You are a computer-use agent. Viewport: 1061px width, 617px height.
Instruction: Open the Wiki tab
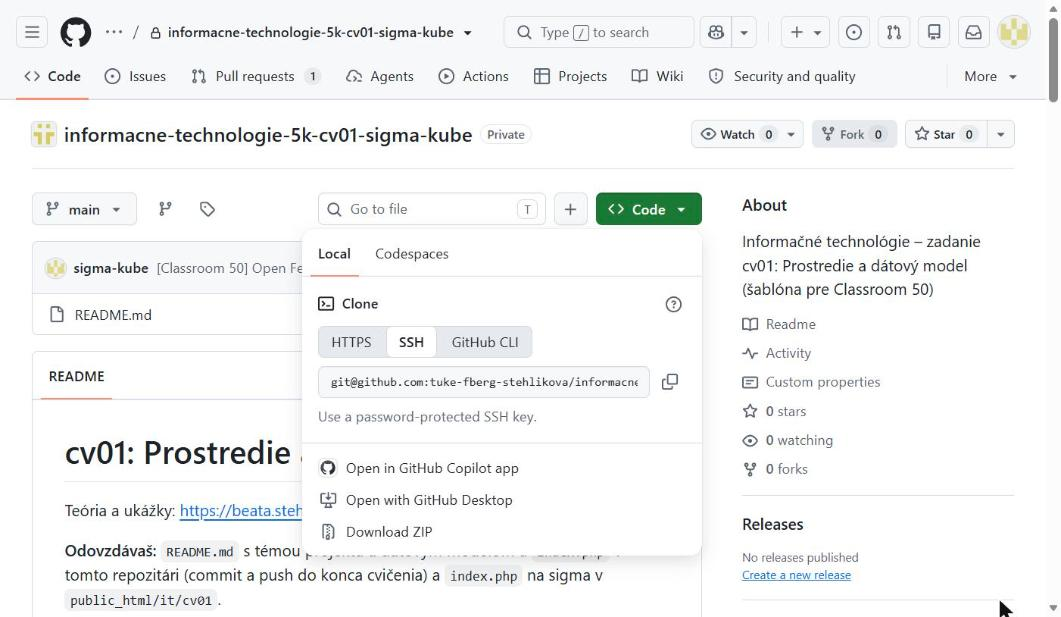pyautogui.click(x=657, y=76)
